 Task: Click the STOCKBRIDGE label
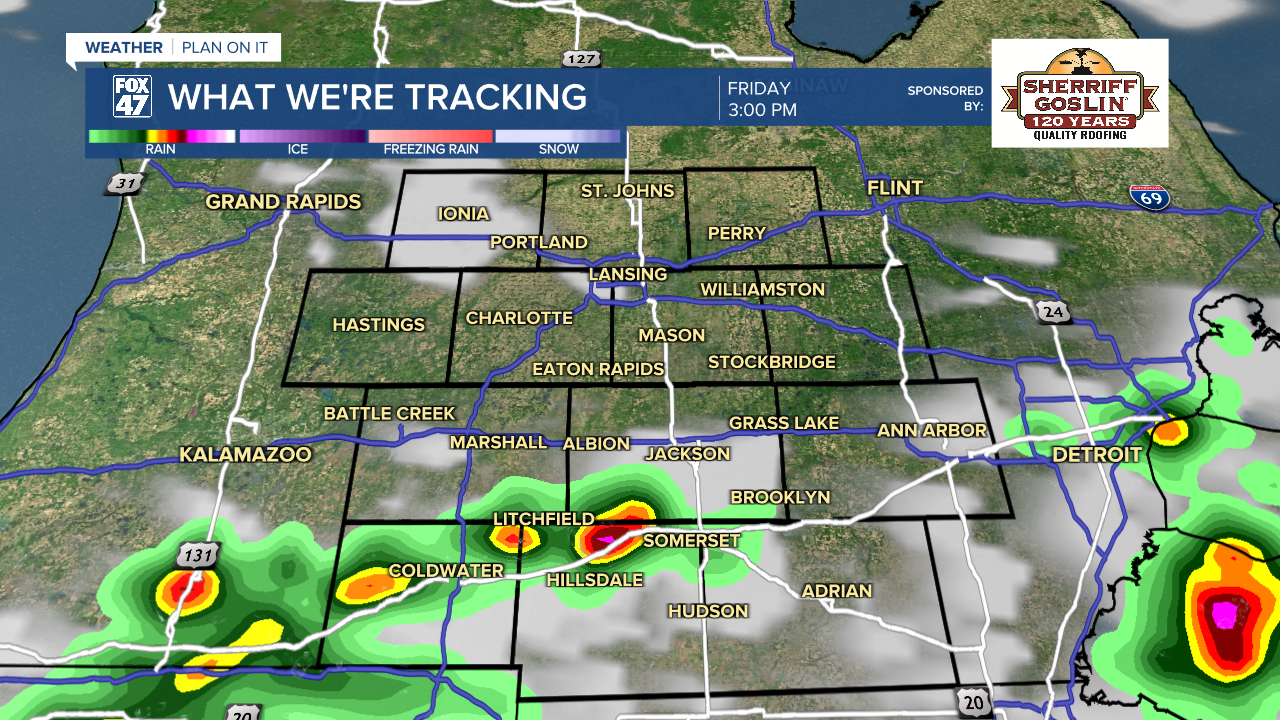tap(772, 362)
